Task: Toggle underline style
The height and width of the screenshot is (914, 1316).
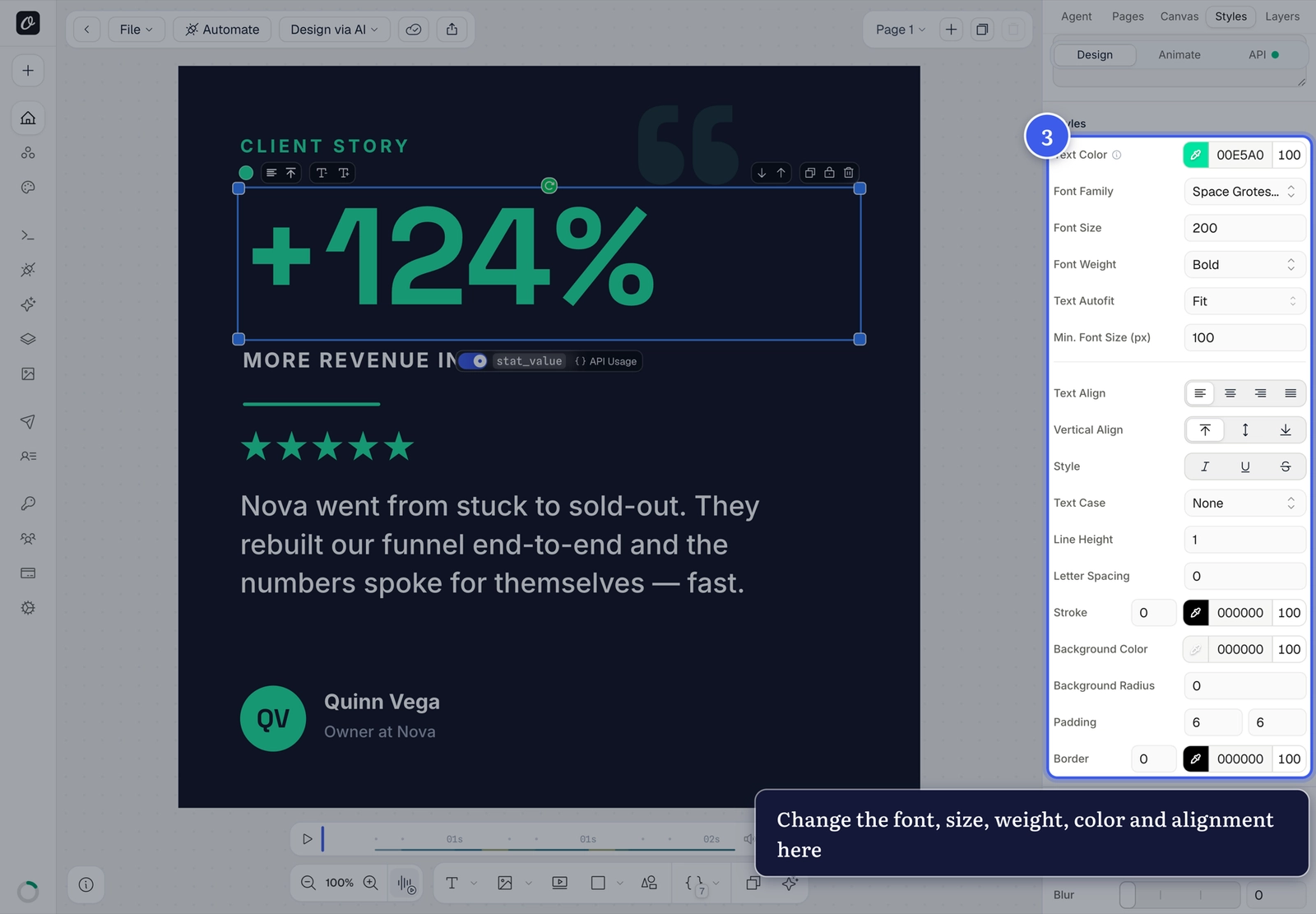Action: point(1245,466)
